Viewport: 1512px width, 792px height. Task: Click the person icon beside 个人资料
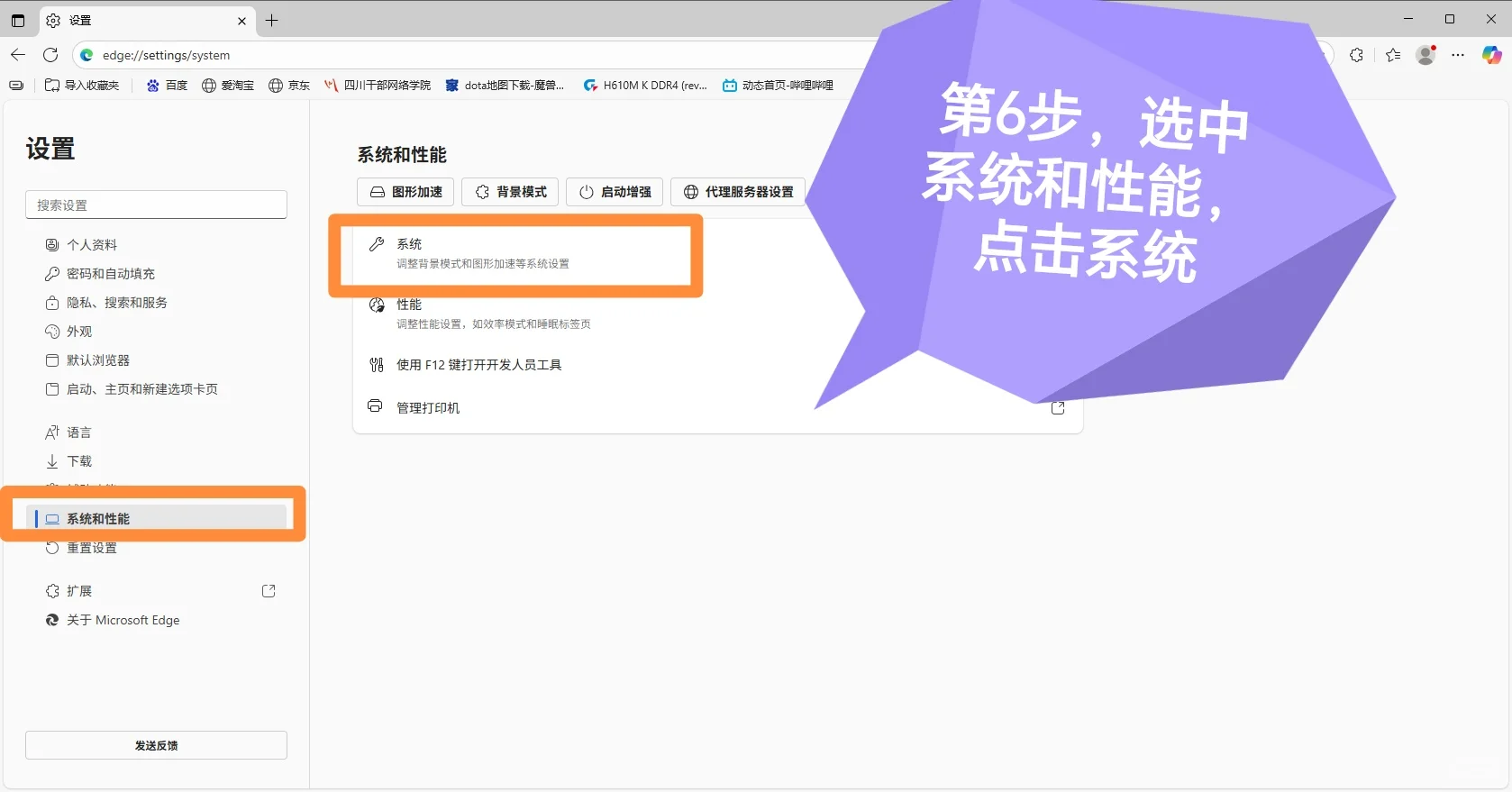point(52,245)
